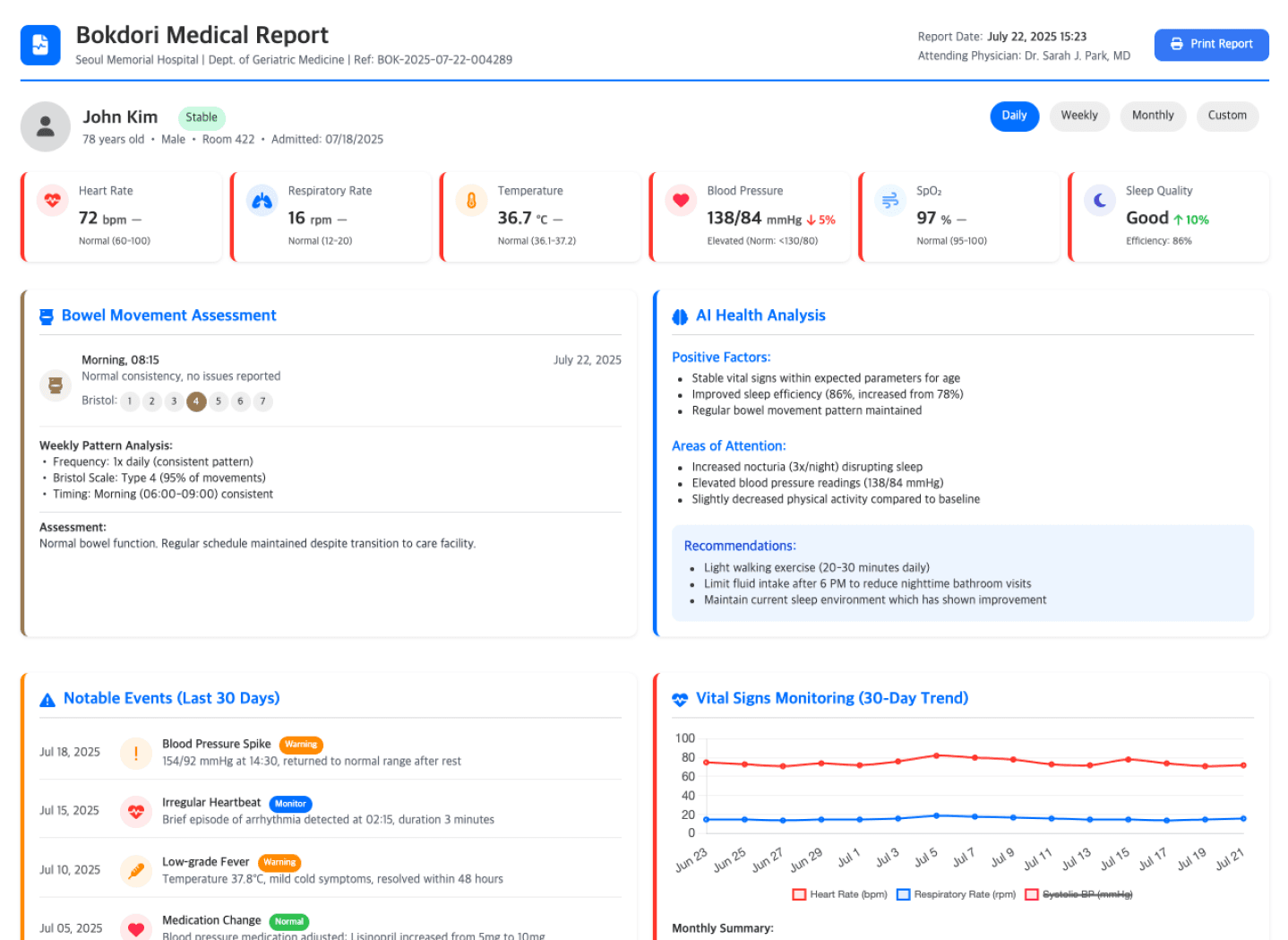Click the Ref: BOK-2025-07-22-004289 text
This screenshot has width=1288, height=940.
click(433, 60)
